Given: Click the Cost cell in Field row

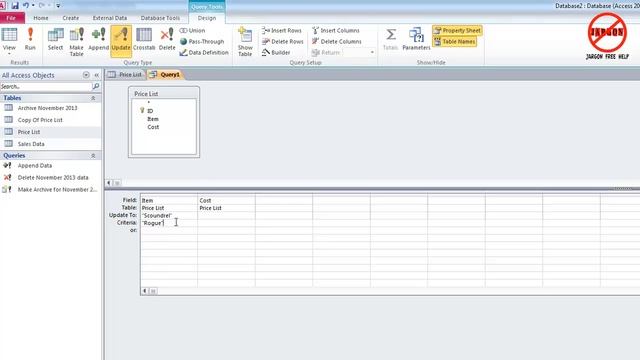Looking at the screenshot, I should pyautogui.click(x=227, y=200).
